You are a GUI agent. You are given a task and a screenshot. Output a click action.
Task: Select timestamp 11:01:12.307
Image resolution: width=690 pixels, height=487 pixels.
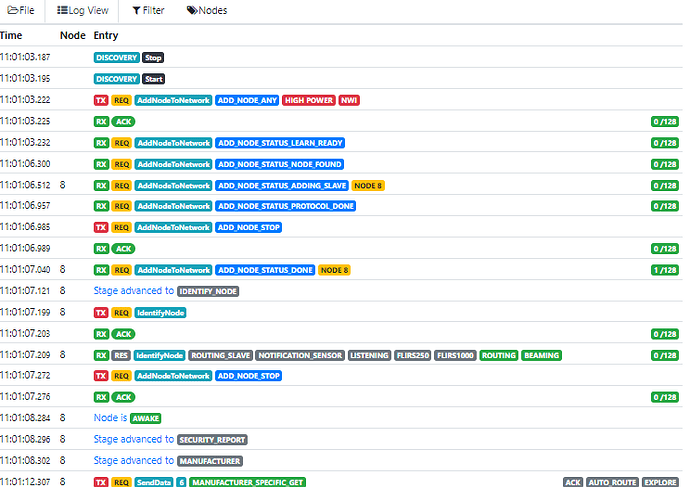25,482
